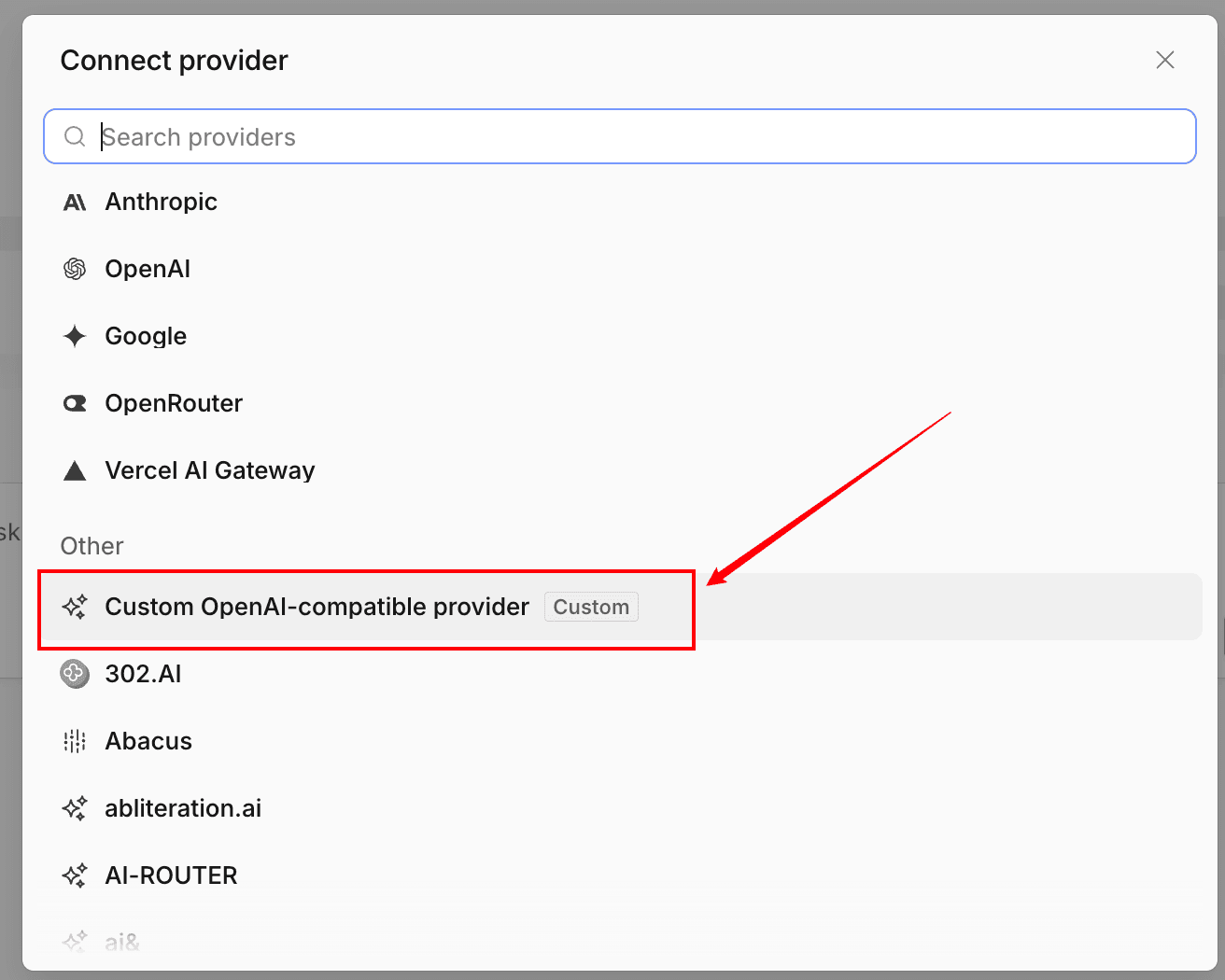The image size is (1225, 980).
Task: Focus the Search providers input
Action: [x=620, y=136]
